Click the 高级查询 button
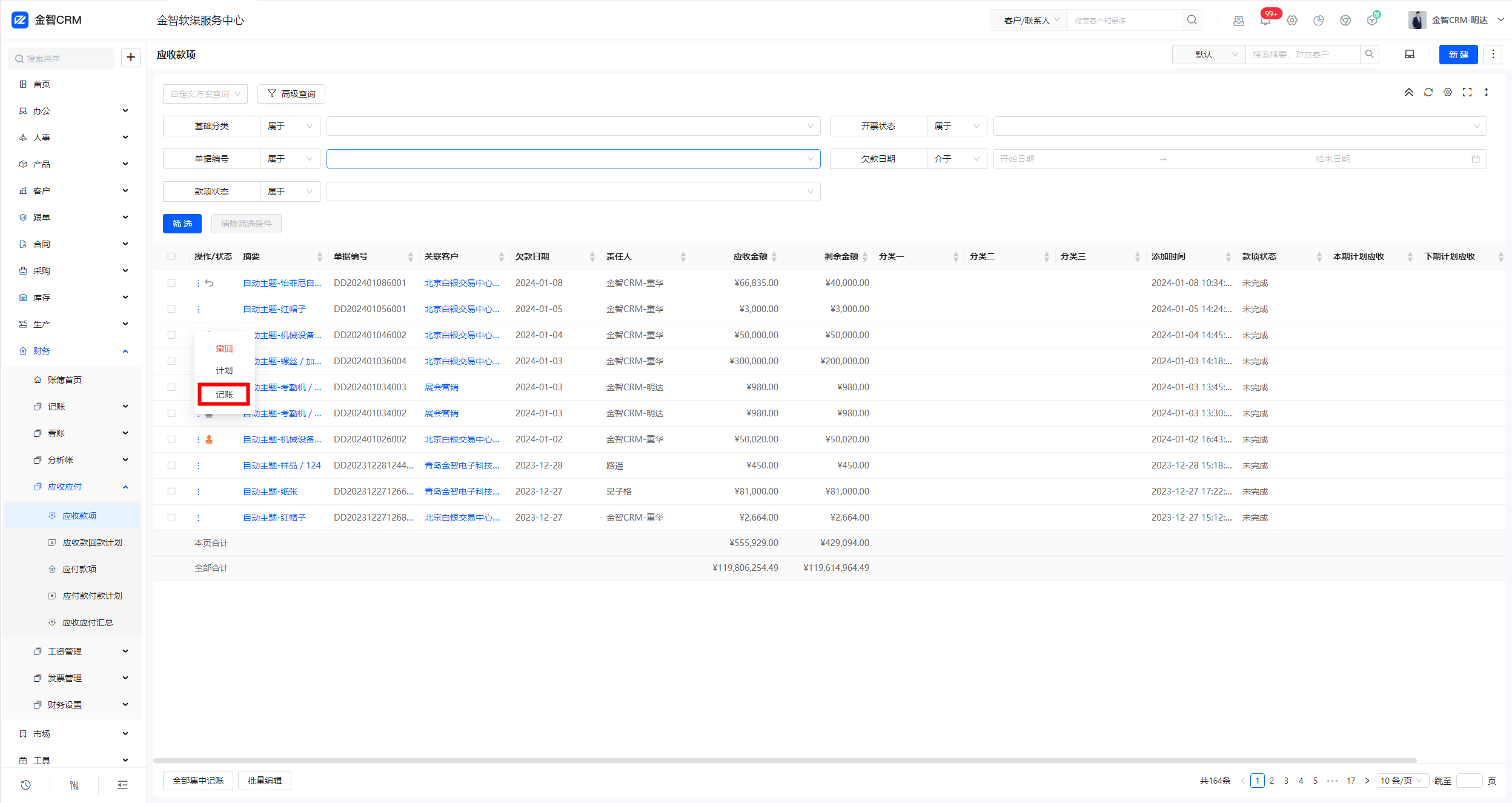Image resolution: width=1512 pixels, height=803 pixels. point(291,94)
